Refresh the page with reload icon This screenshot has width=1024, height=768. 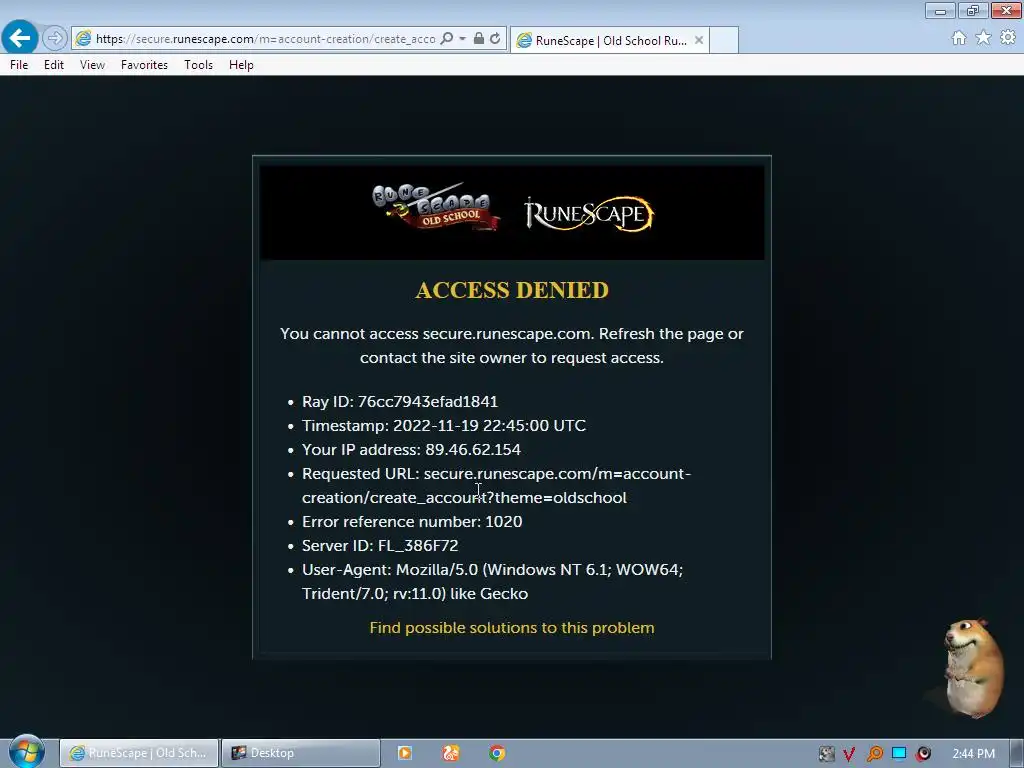(x=496, y=39)
